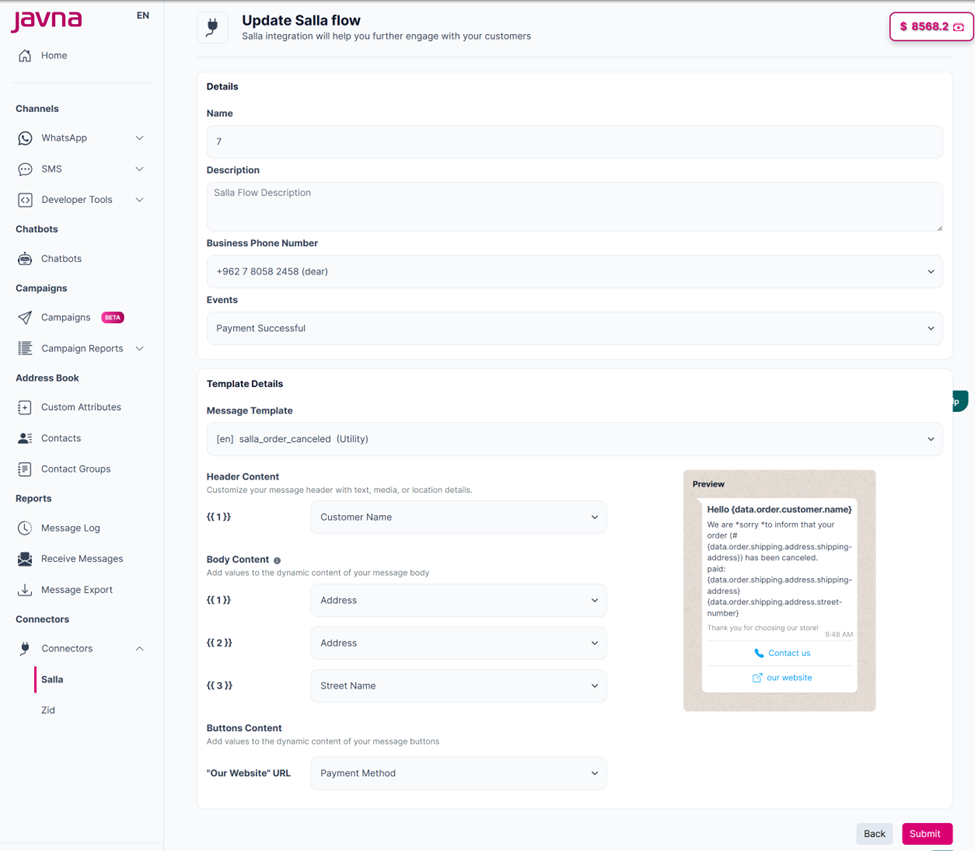Click the Receive Messages envelope icon
Image resolution: width=975 pixels, height=851 pixels.
(x=25, y=559)
